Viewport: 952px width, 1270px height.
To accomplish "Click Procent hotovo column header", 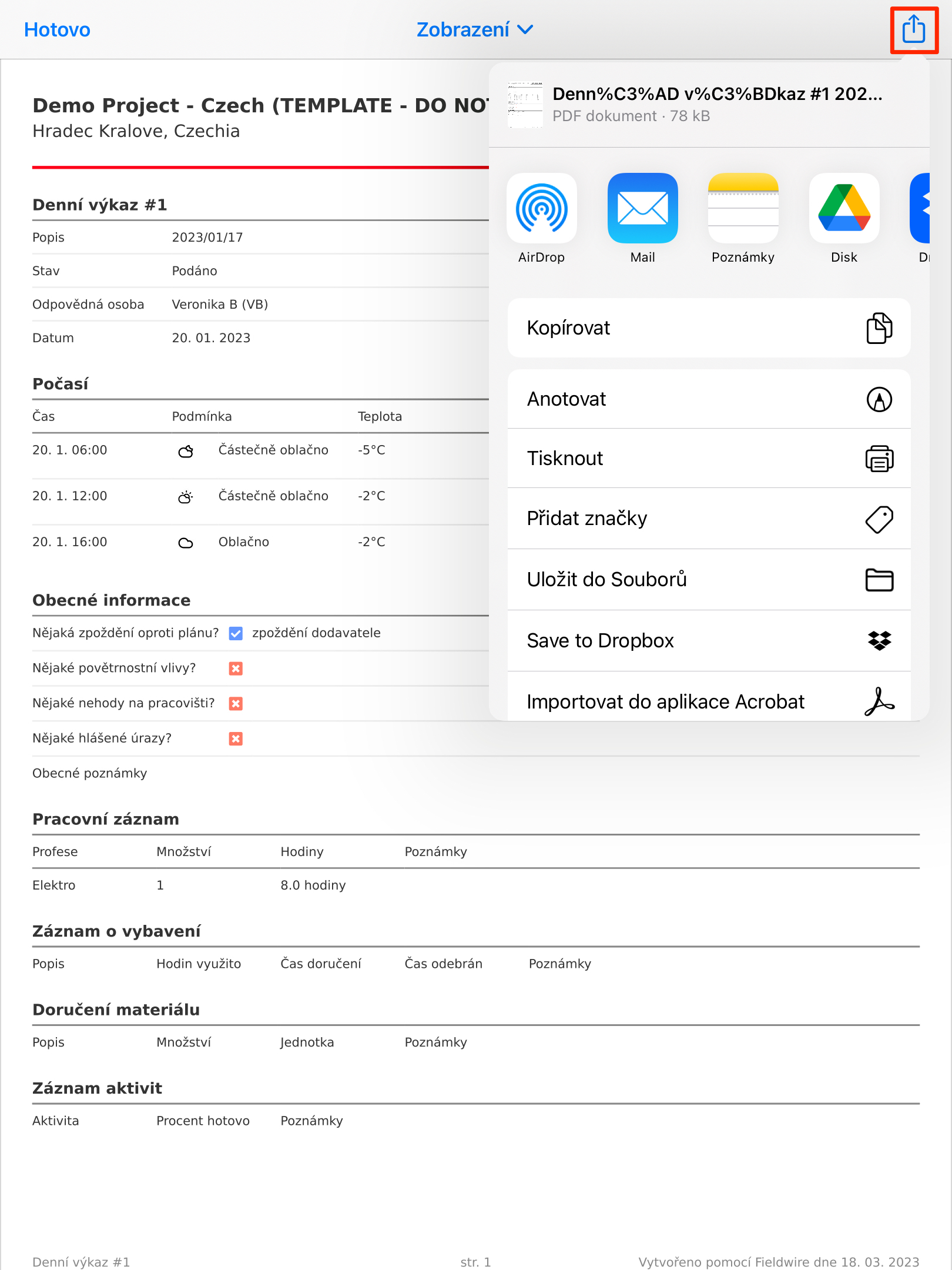I will coord(203,1121).
